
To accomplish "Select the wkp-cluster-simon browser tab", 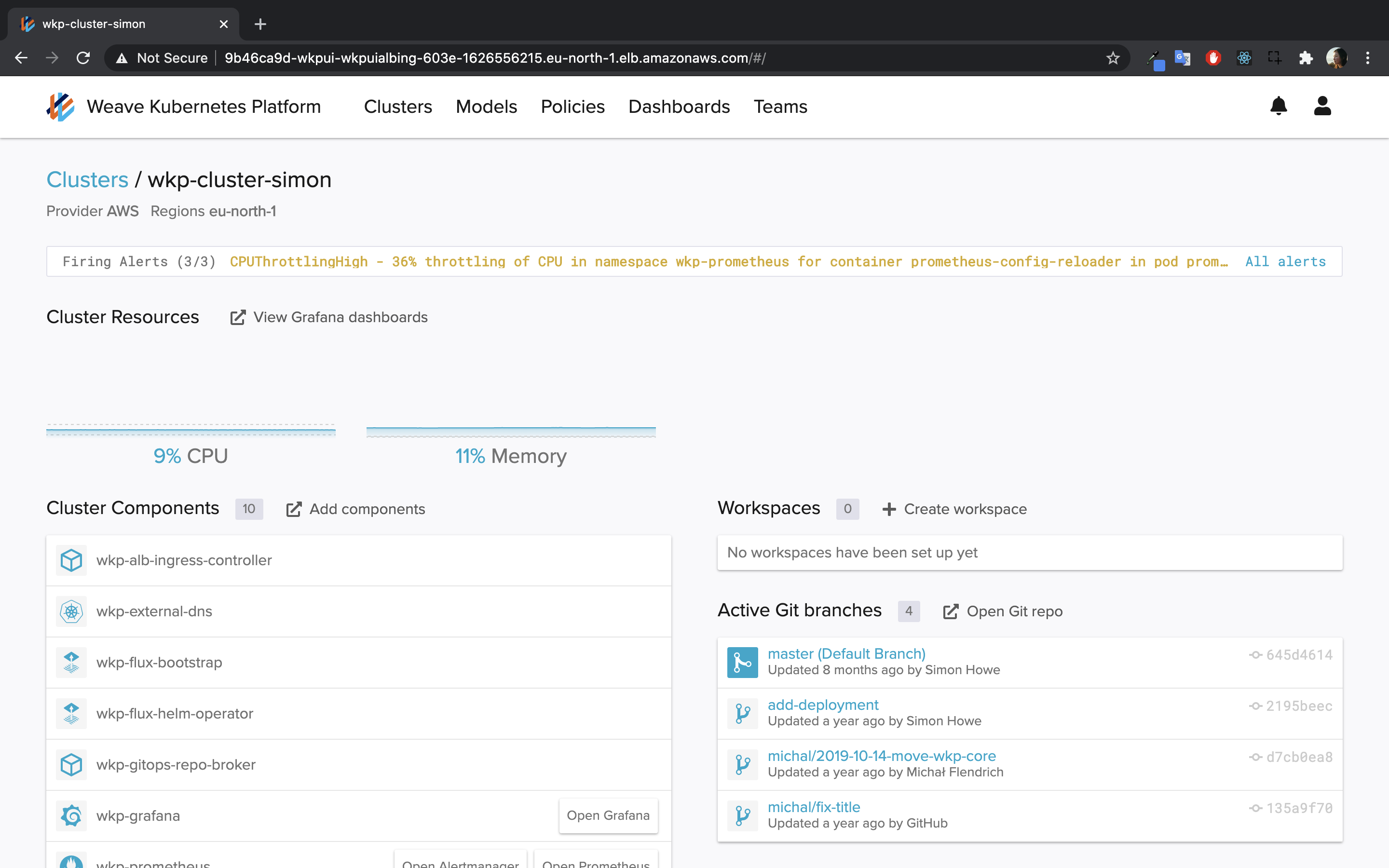I will [123, 24].
